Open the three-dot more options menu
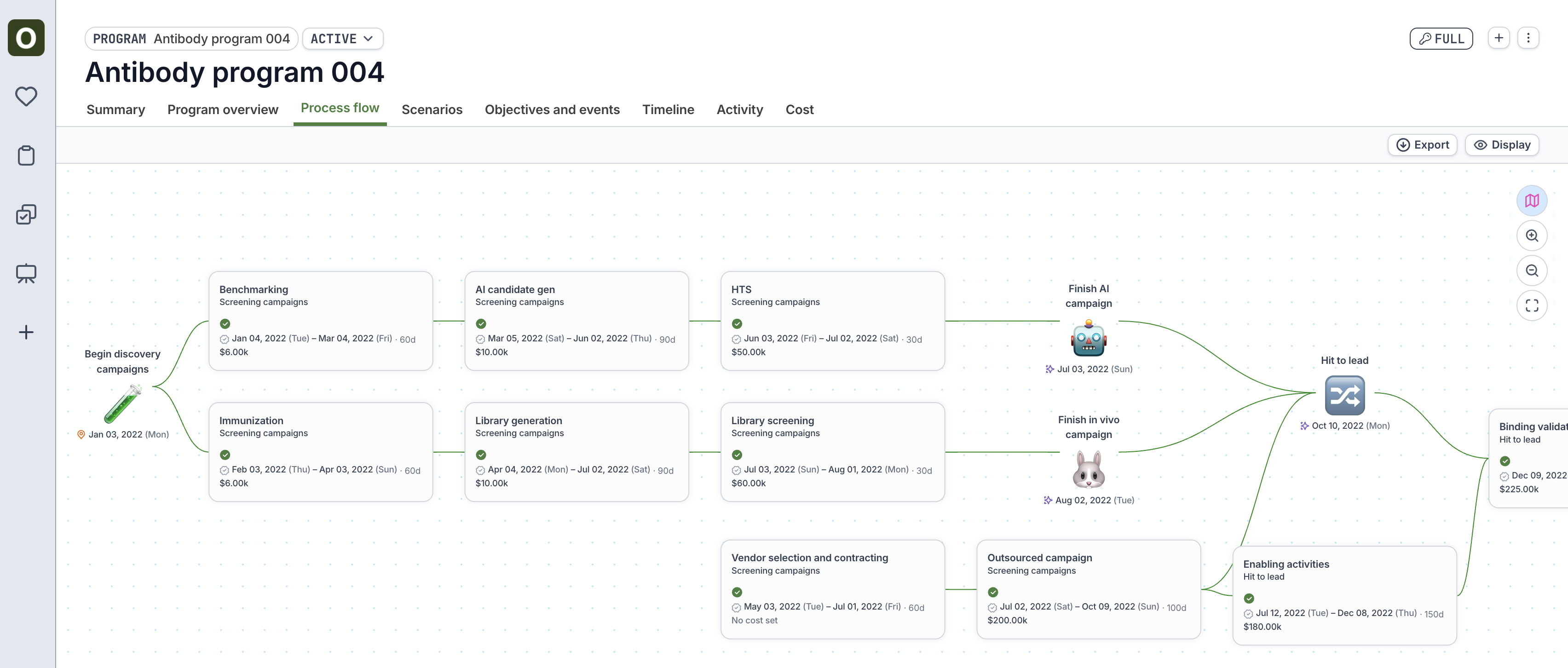The height and width of the screenshot is (668, 1568). point(1528,38)
